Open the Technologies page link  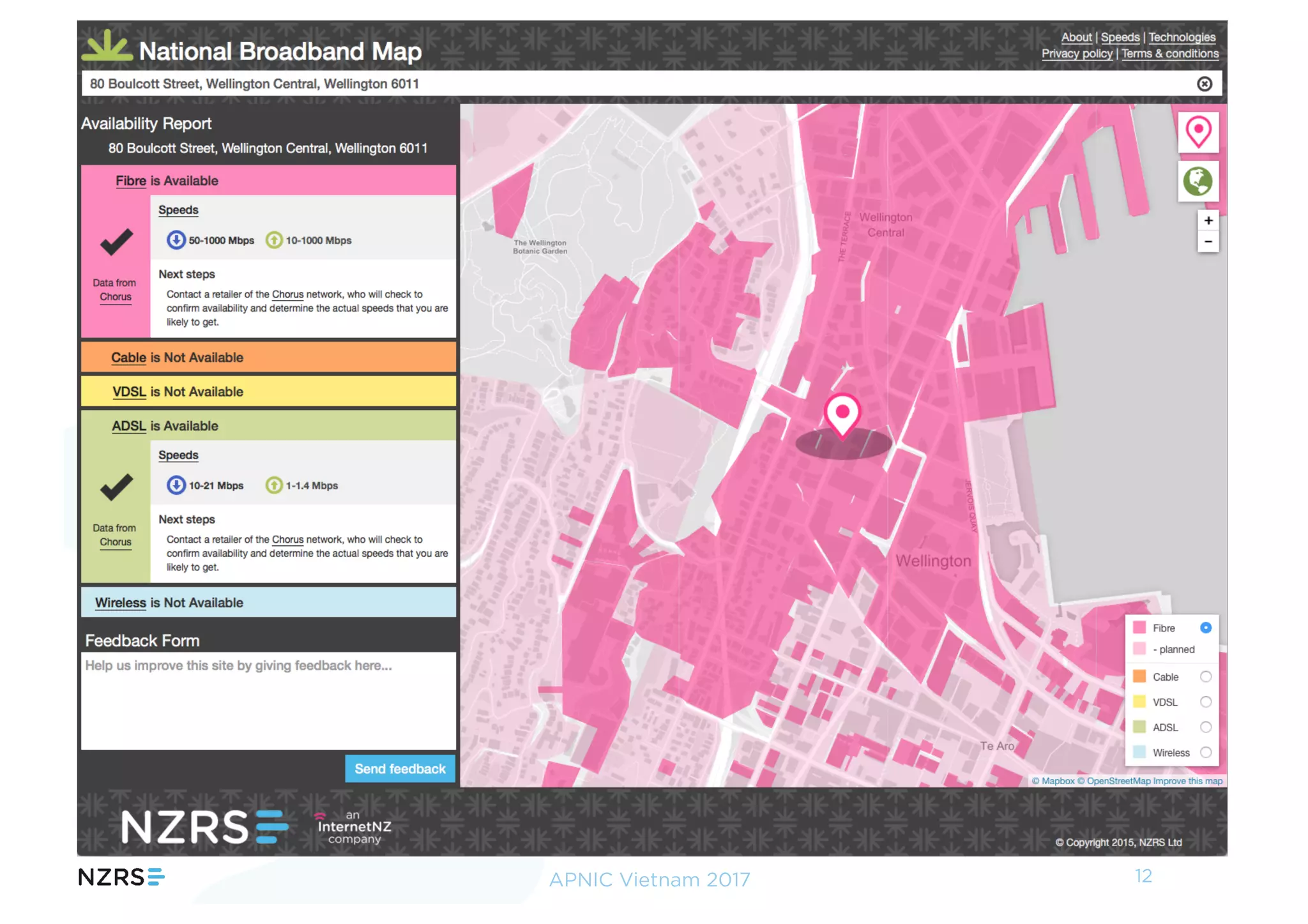(x=1182, y=38)
